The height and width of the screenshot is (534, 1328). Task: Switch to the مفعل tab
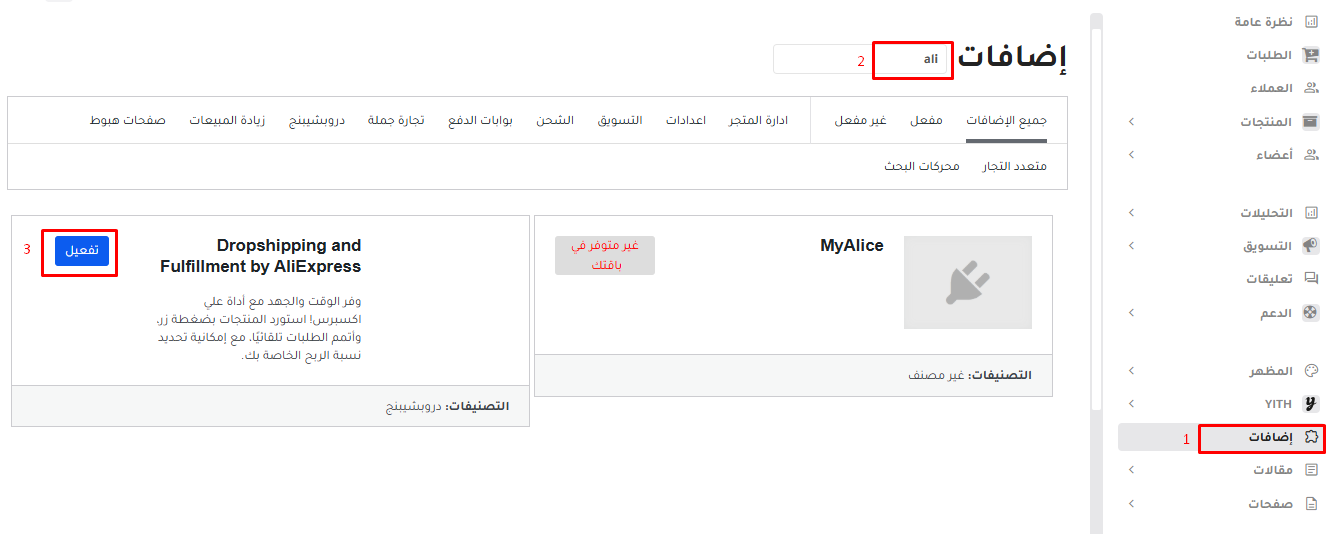[x=926, y=121]
